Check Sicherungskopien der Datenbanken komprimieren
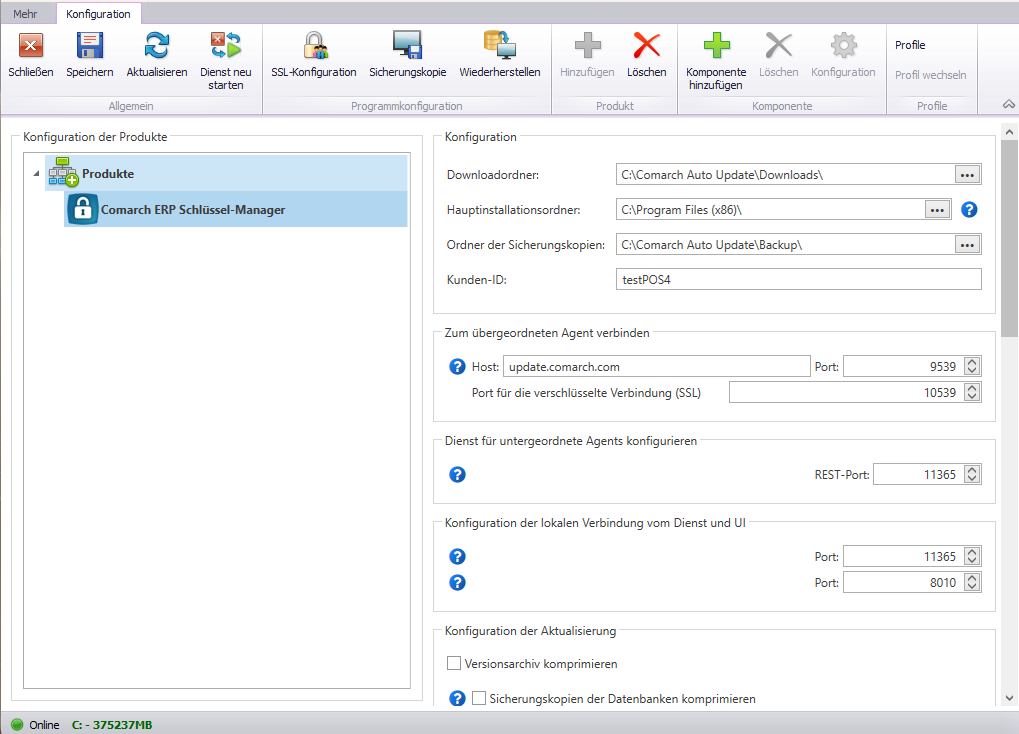1019x734 pixels. [479, 698]
